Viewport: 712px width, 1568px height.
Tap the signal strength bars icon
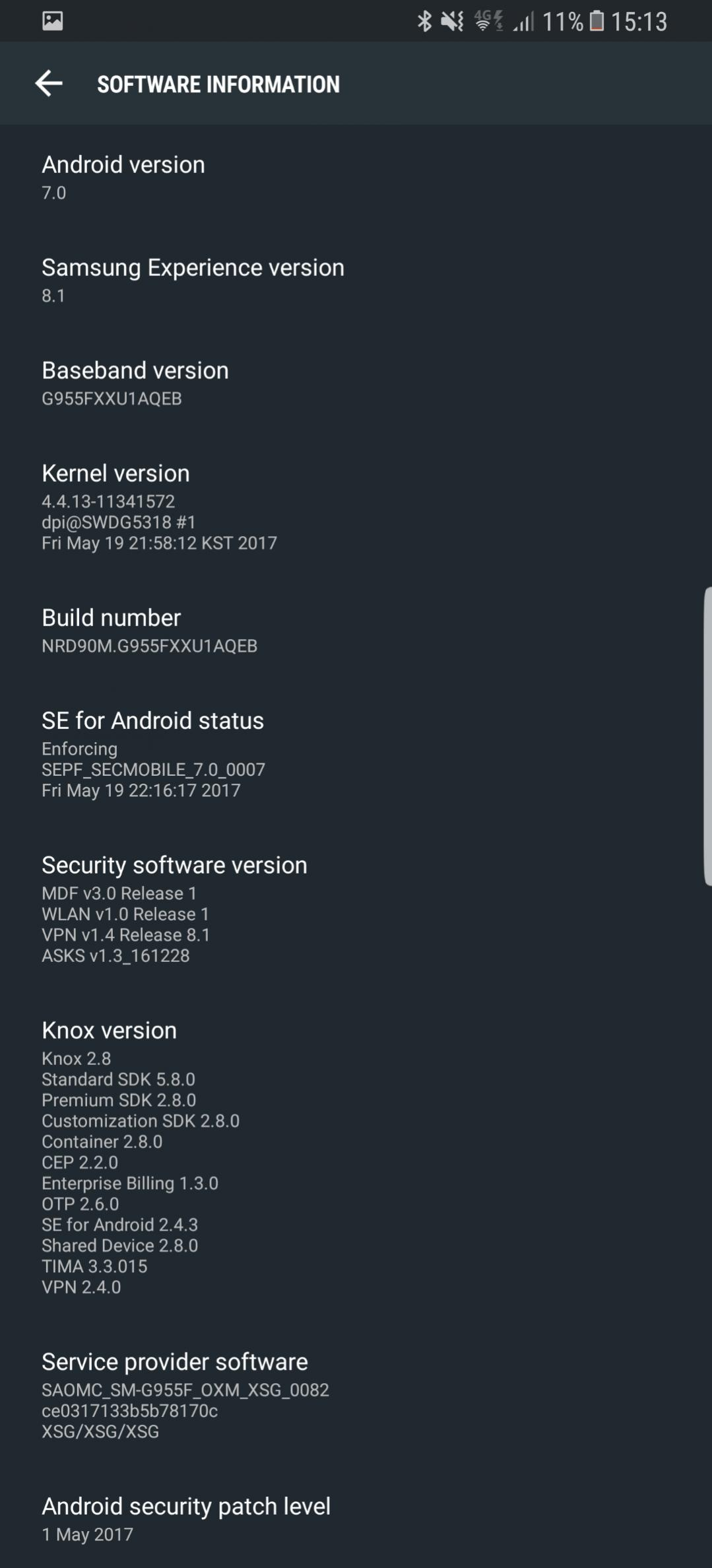(x=524, y=22)
